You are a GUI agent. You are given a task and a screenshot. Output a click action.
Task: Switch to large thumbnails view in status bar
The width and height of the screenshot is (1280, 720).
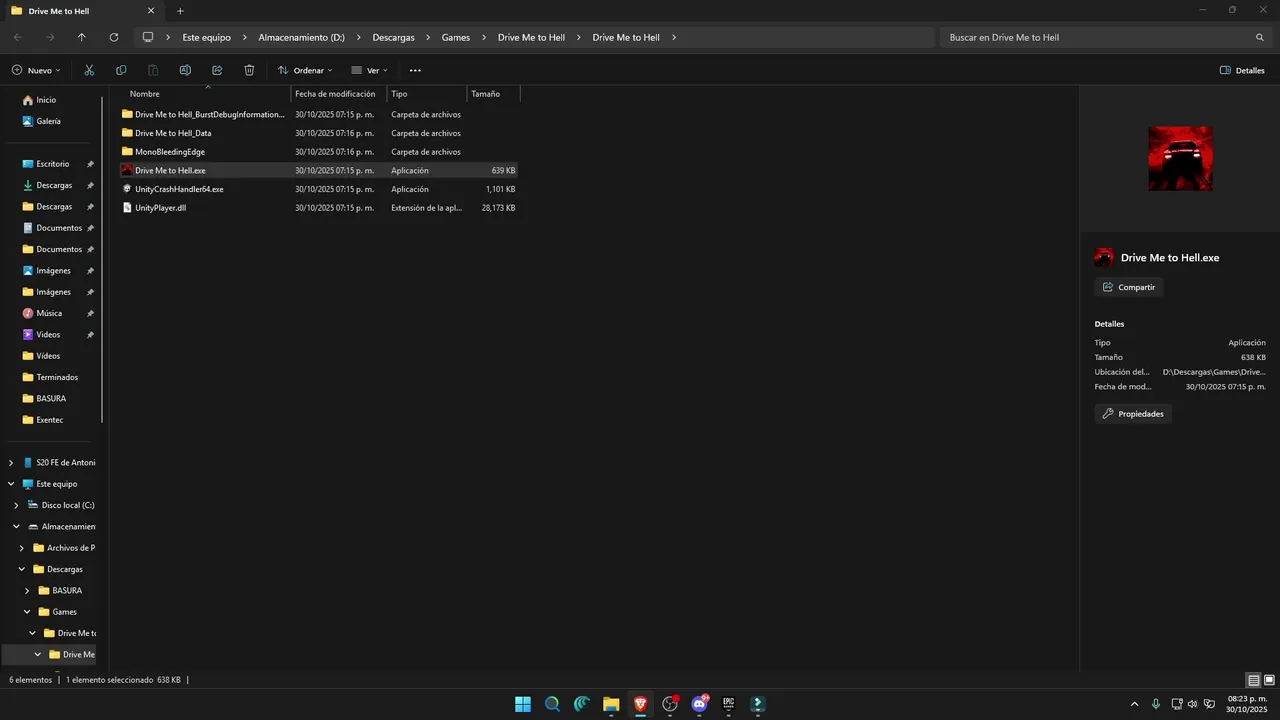tap(1269, 680)
